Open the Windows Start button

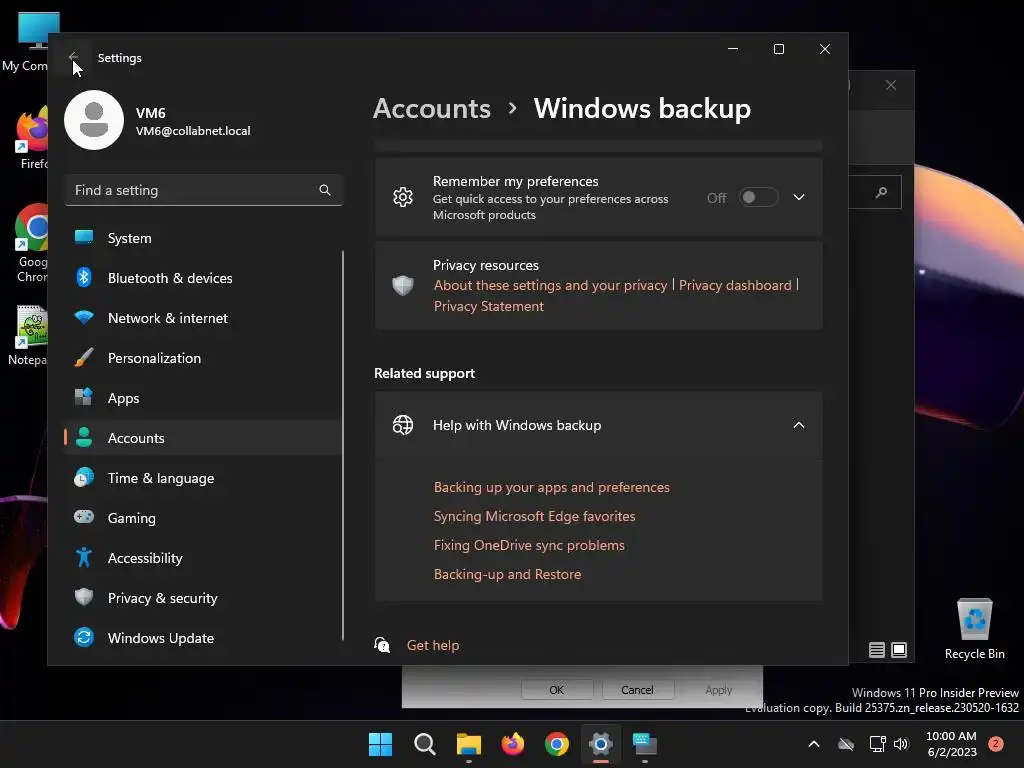point(380,744)
